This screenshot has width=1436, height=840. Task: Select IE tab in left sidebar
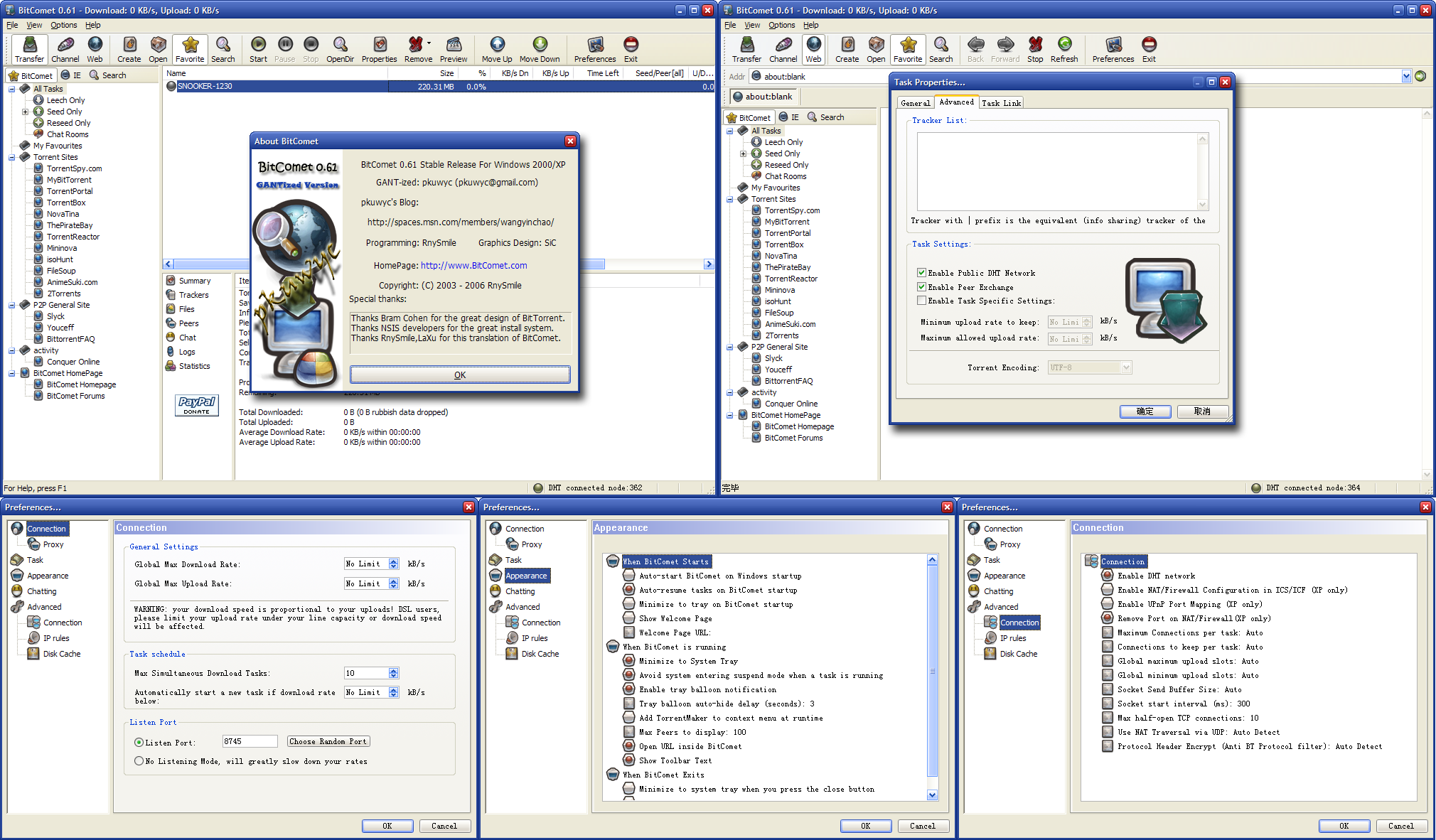point(72,75)
